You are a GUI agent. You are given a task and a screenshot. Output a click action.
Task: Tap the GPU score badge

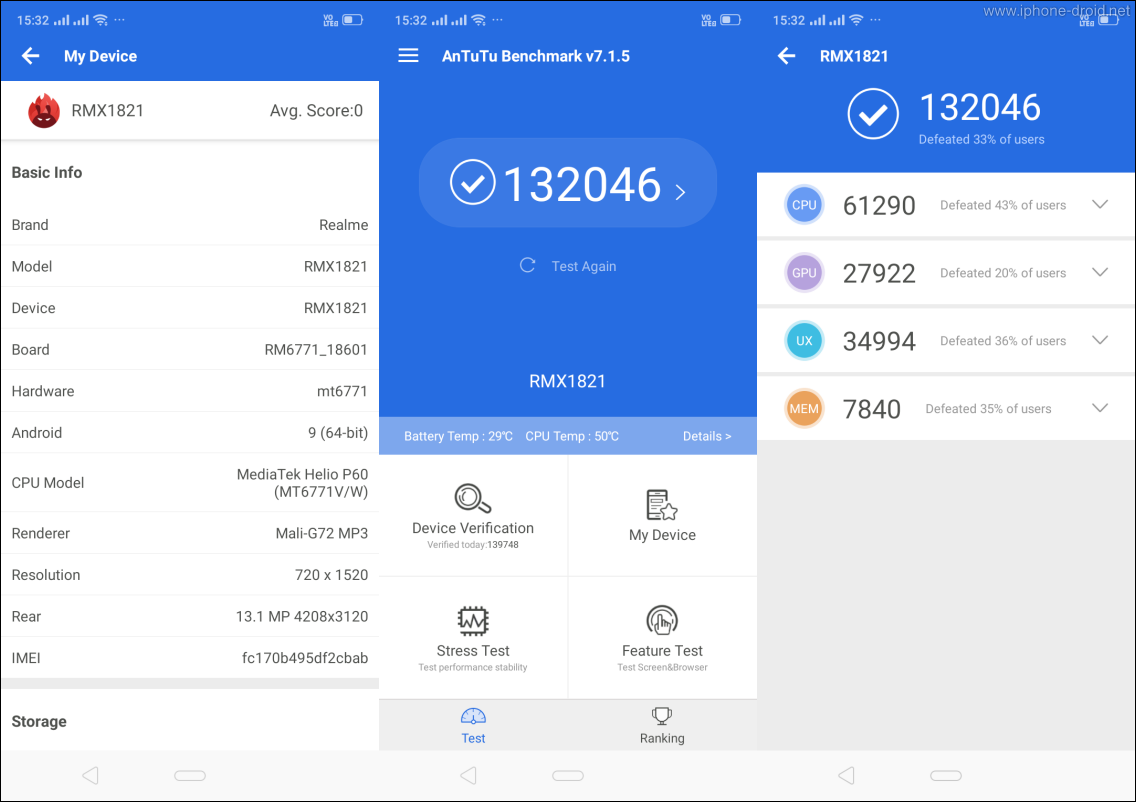(x=804, y=273)
